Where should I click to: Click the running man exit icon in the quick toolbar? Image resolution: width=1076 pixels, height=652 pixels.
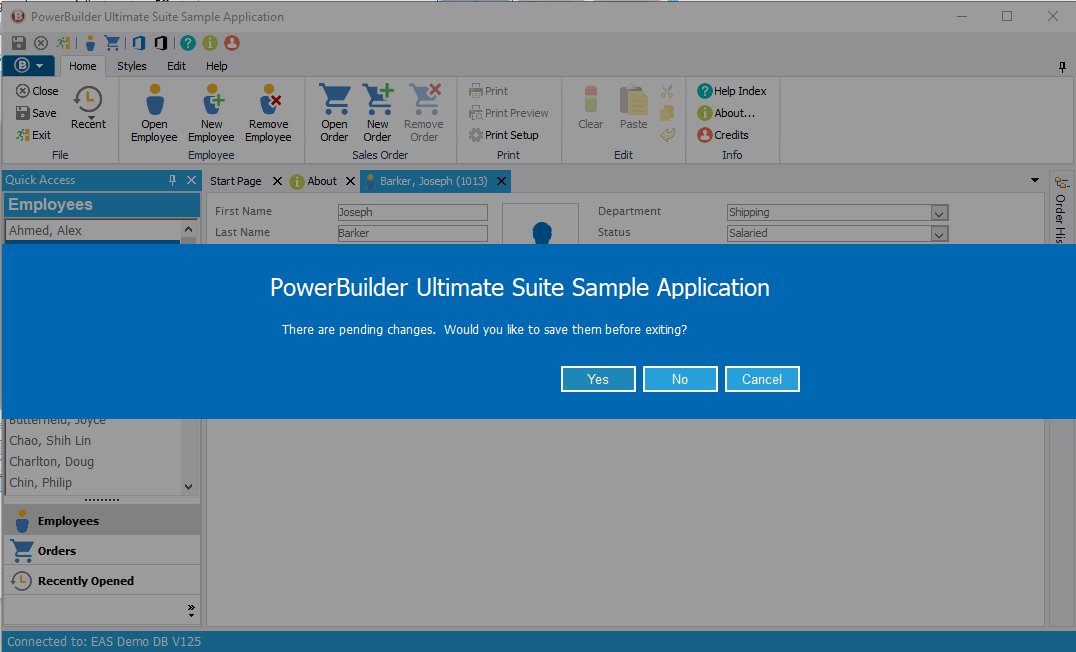point(63,43)
